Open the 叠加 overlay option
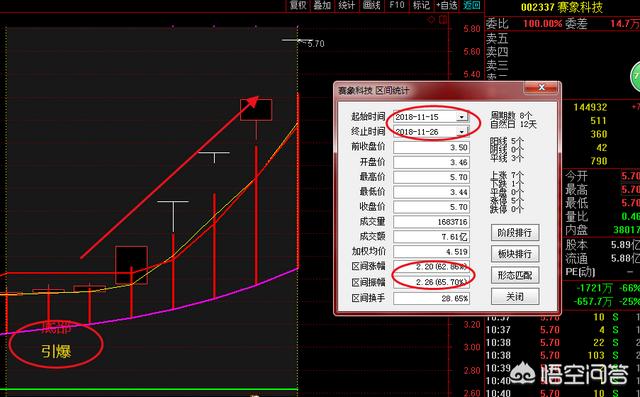Image resolution: width=640 pixels, height=397 pixels. click(322, 5)
